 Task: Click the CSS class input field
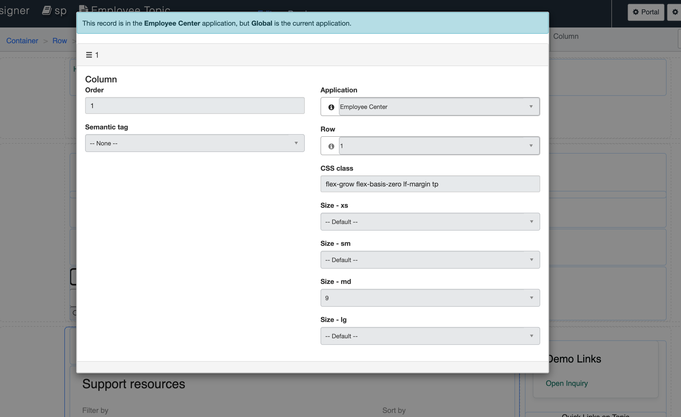pyautogui.click(x=430, y=184)
